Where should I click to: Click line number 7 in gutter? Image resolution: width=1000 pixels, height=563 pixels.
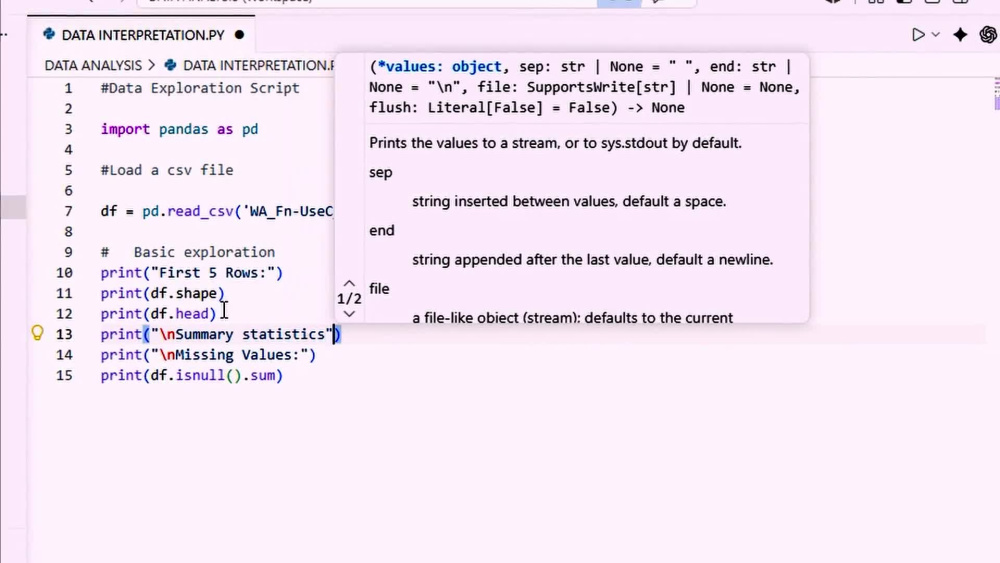(68, 211)
